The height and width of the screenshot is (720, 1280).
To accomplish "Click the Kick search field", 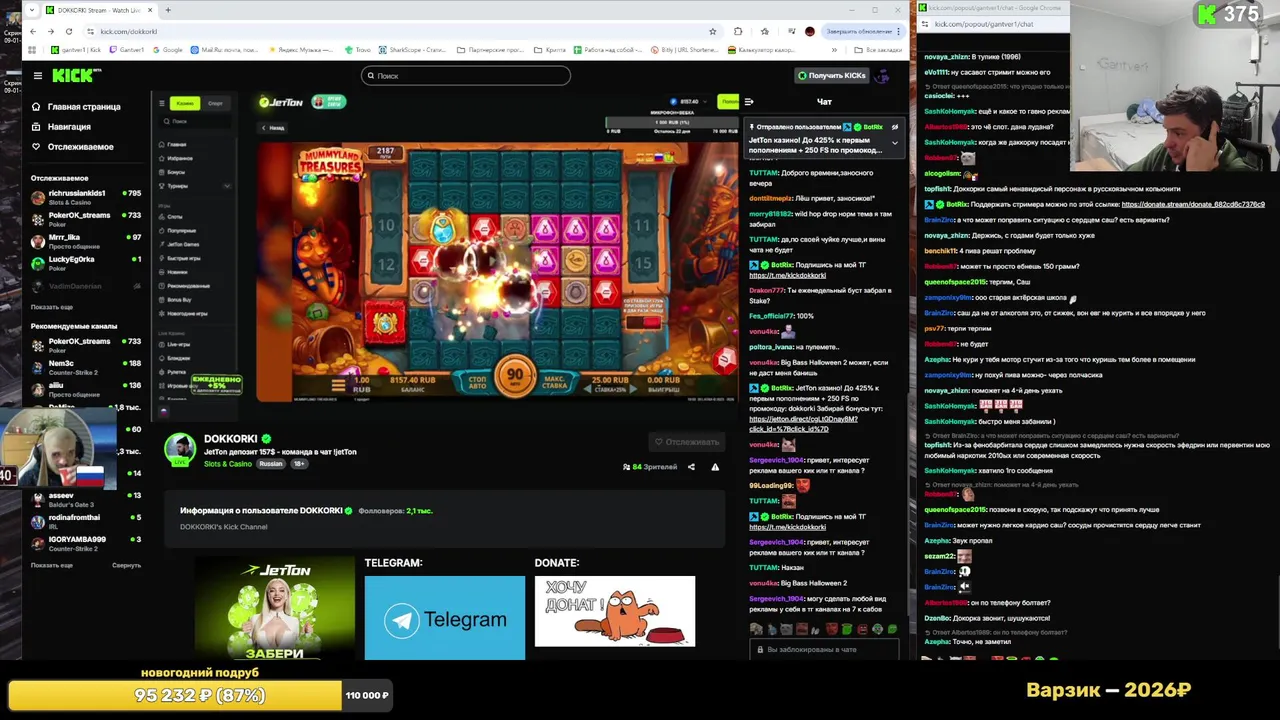I will (466, 75).
